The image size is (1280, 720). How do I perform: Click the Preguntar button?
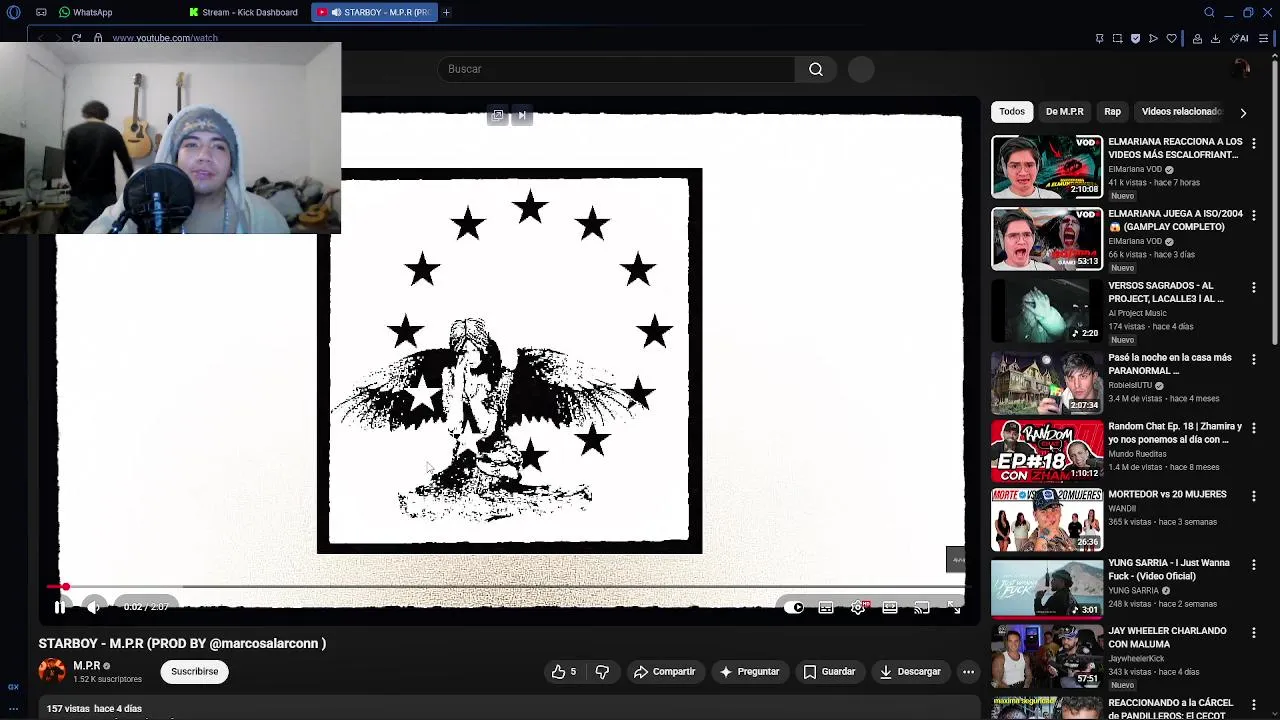(x=749, y=672)
